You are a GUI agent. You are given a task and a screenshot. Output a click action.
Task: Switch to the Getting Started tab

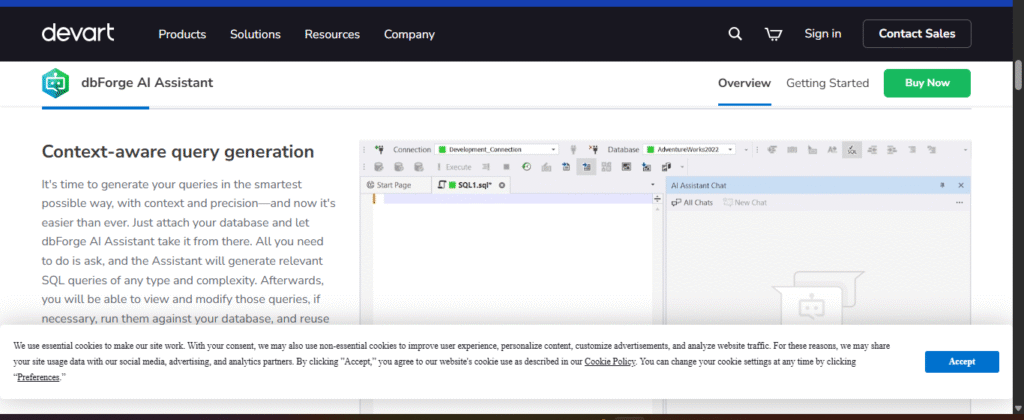click(x=827, y=83)
